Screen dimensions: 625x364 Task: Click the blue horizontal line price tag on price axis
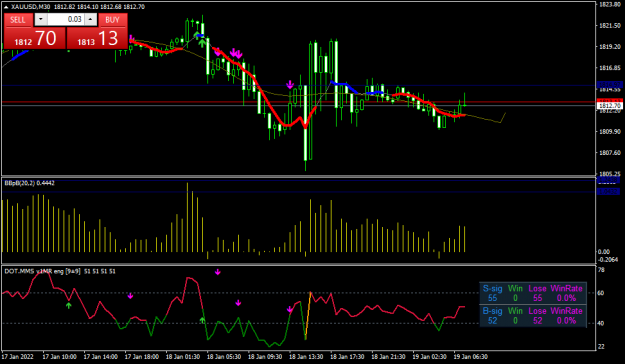point(609,85)
